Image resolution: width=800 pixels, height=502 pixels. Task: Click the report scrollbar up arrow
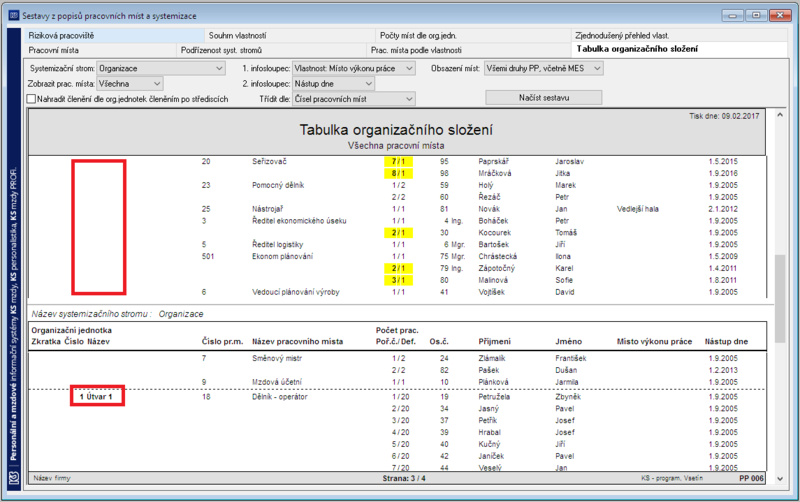[780, 115]
